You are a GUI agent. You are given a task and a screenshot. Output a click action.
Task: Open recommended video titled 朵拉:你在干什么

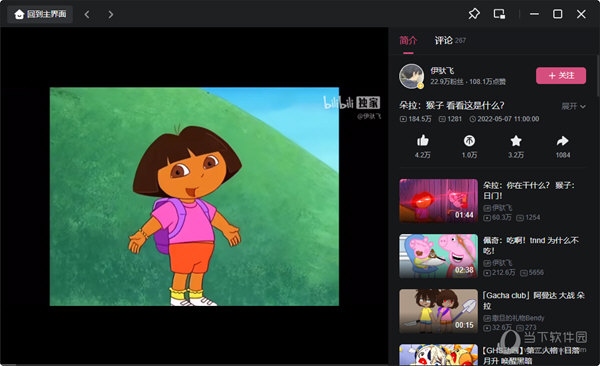click(529, 190)
